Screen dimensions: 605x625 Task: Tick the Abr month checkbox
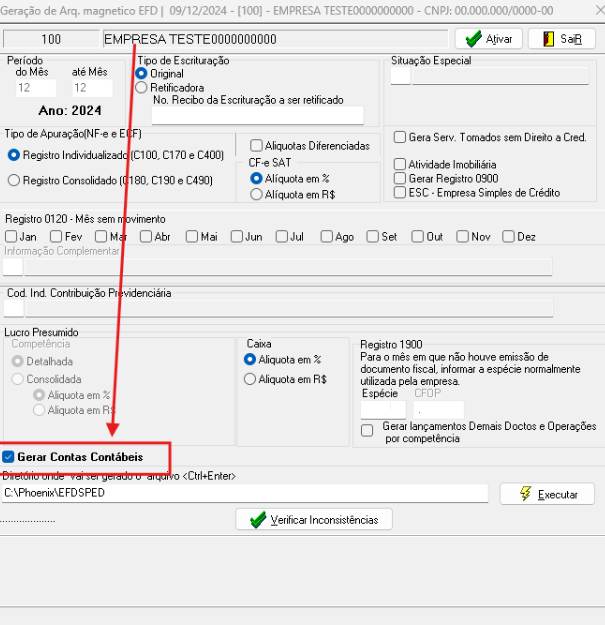coord(146,236)
